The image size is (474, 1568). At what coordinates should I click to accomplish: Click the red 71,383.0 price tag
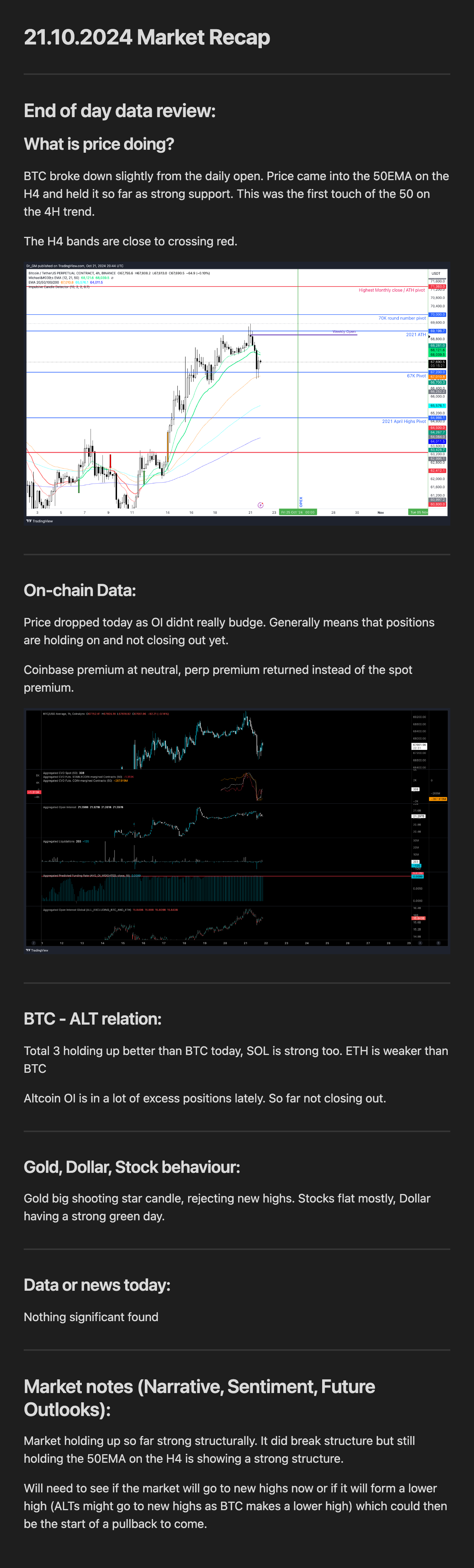pos(437,286)
